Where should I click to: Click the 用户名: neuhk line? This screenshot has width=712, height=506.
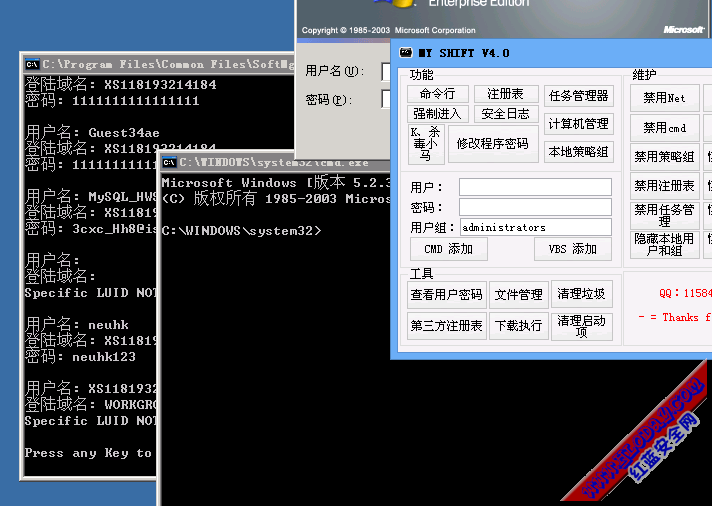tap(77, 324)
